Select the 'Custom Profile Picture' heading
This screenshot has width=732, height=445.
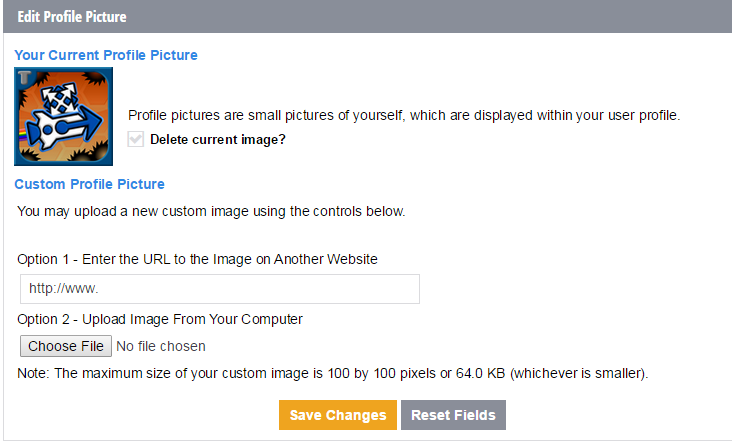pos(90,184)
